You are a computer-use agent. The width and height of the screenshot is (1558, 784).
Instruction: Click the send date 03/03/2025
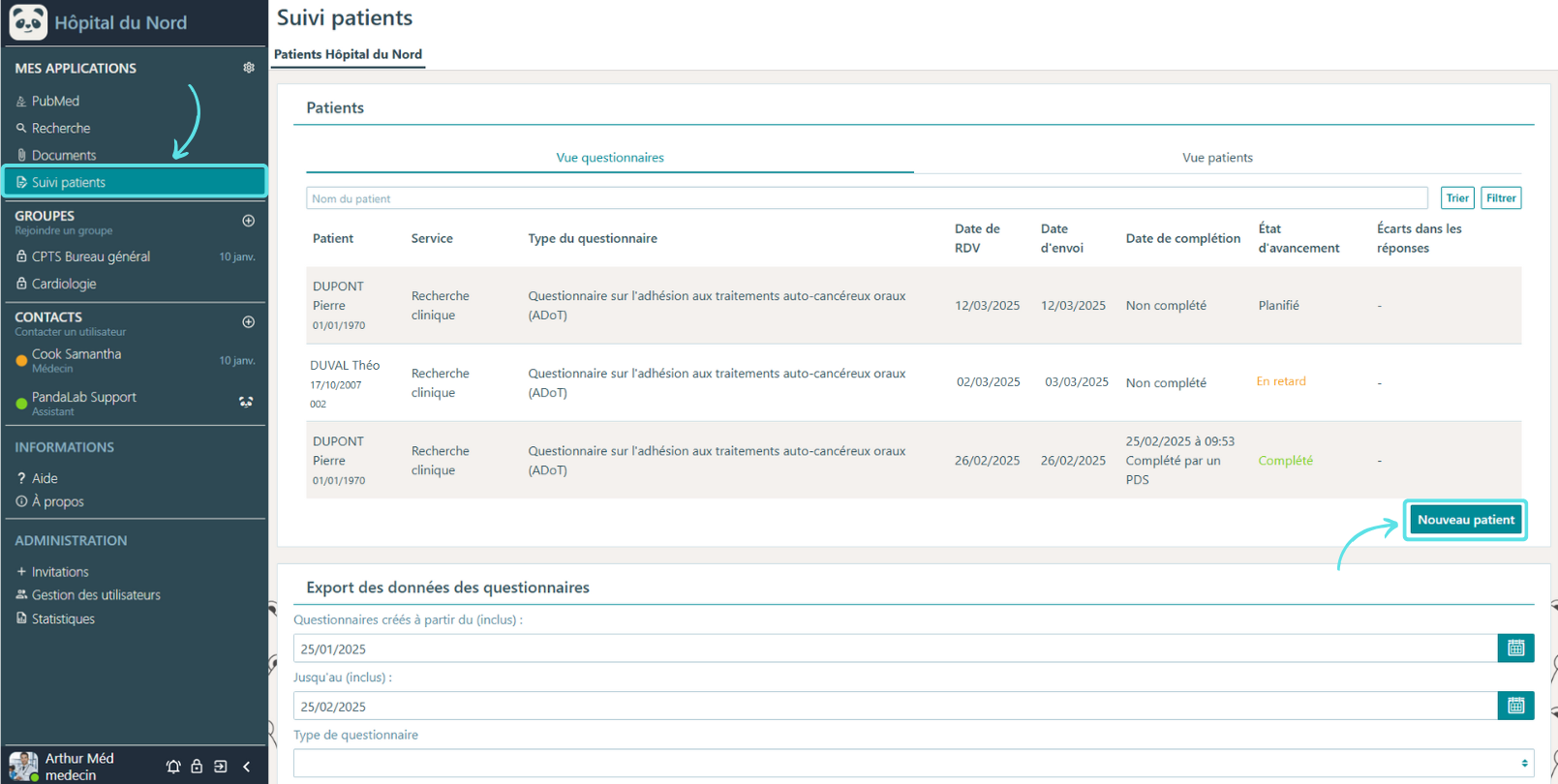[1077, 381]
